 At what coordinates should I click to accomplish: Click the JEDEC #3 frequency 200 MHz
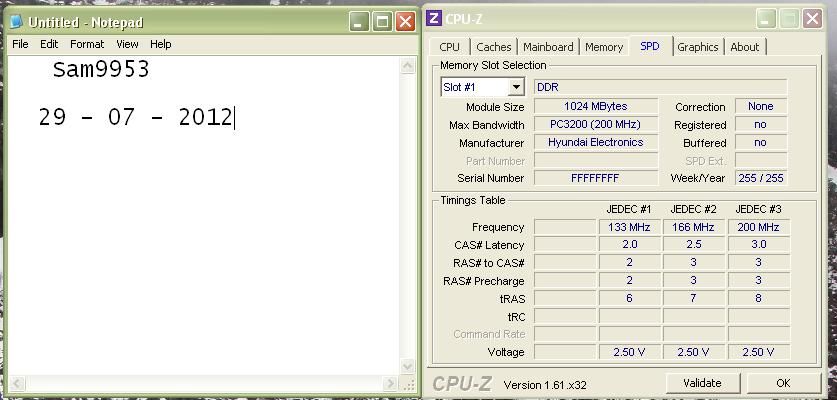(759, 227)
